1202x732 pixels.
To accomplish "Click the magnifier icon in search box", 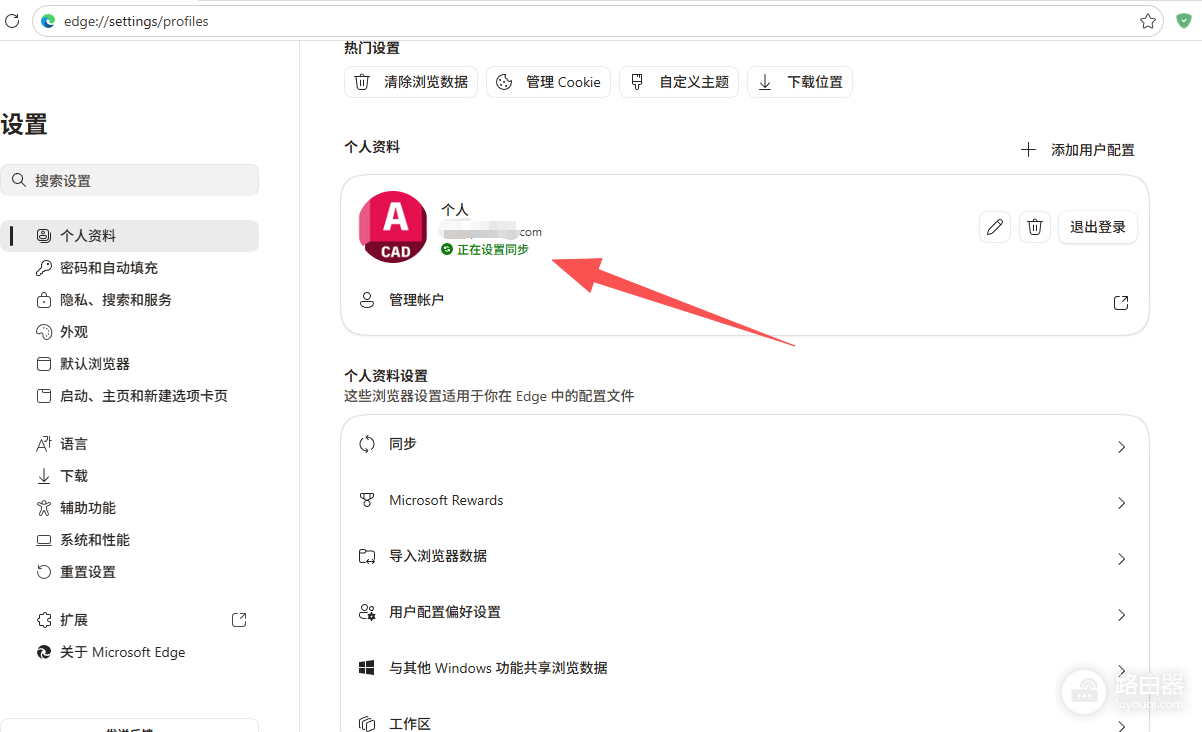I will pyautogui.click(x=18, y=180).
